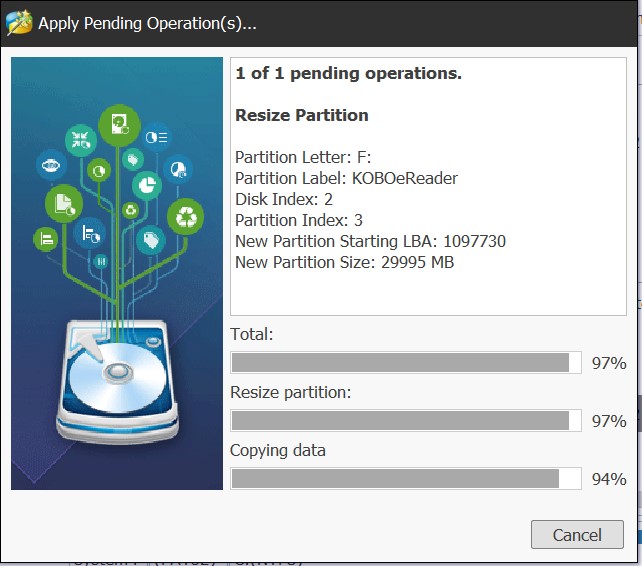Click "Partition Label: KOBOeReader" line

click(346, 178)
